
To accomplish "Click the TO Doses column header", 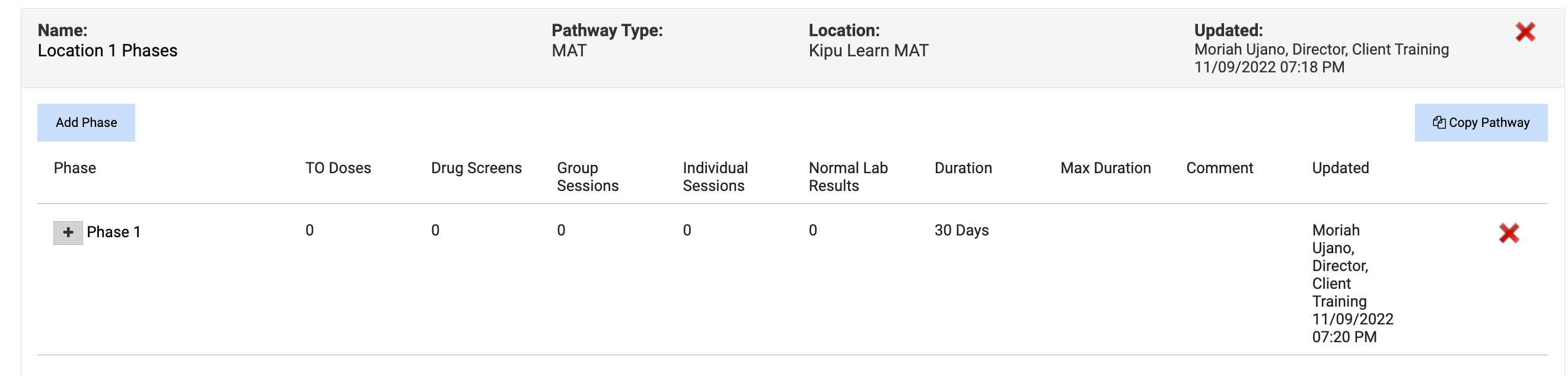I will [338, 168].
